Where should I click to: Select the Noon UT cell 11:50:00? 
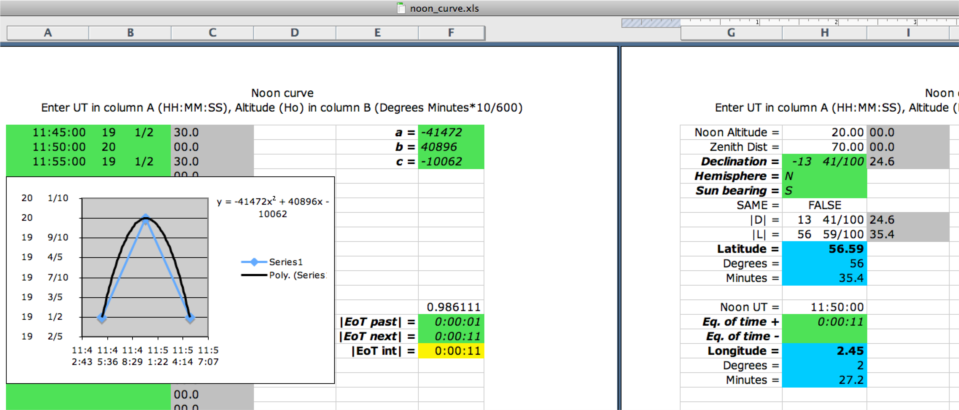(x=824, y=307)
